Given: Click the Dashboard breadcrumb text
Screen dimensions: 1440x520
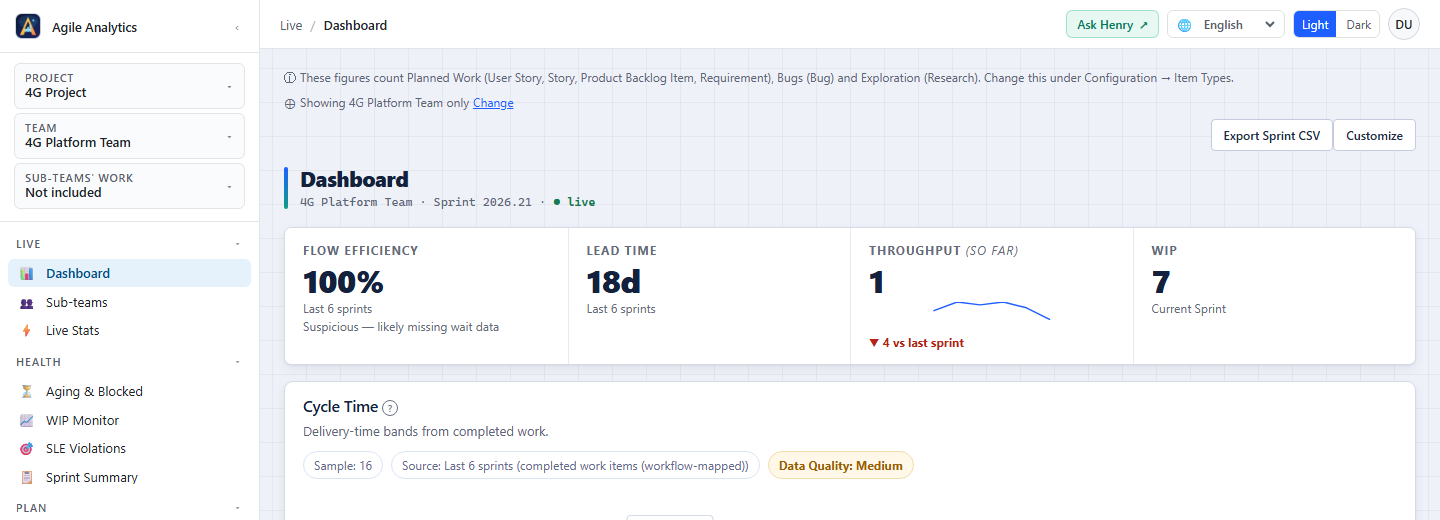Looking at the screenshot, I should pos(355,25).
